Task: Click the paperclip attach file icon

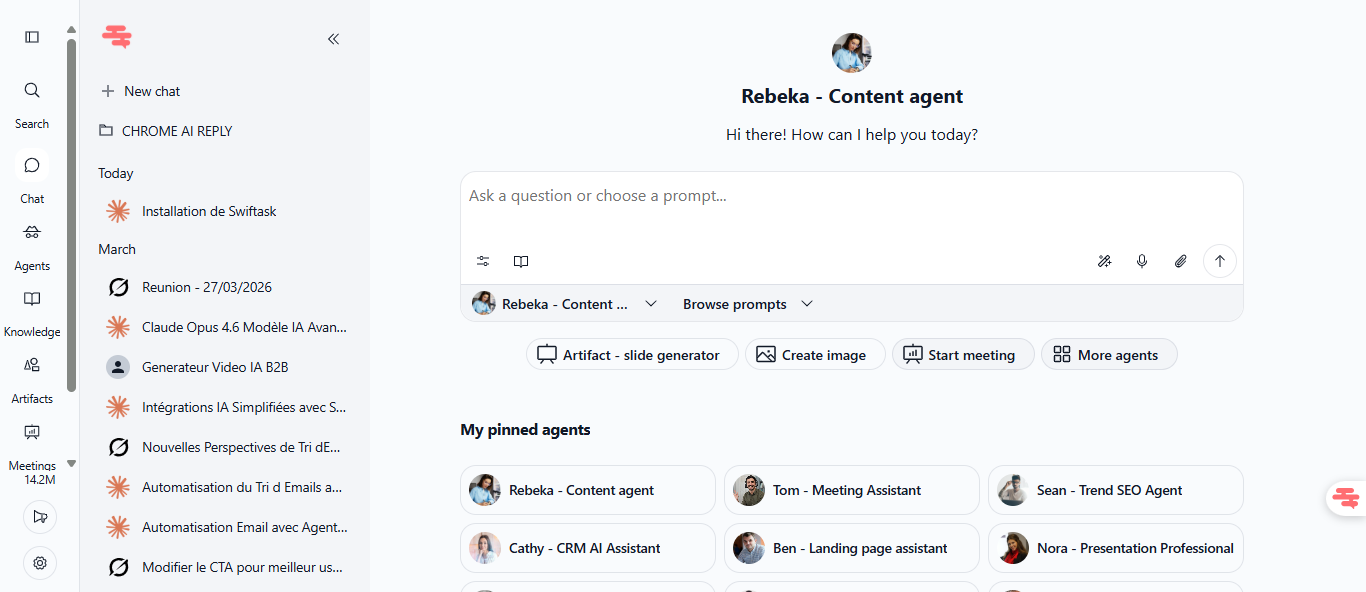Action: (1181, 261)
